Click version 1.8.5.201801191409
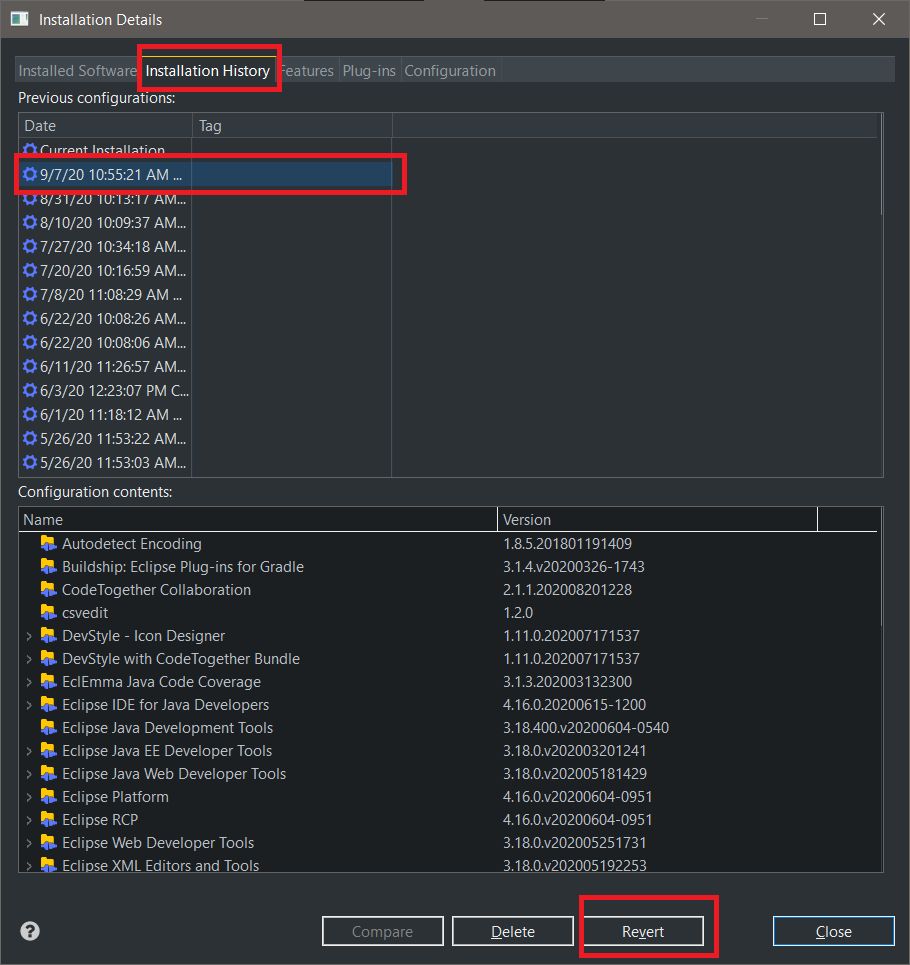 [567, 543]
